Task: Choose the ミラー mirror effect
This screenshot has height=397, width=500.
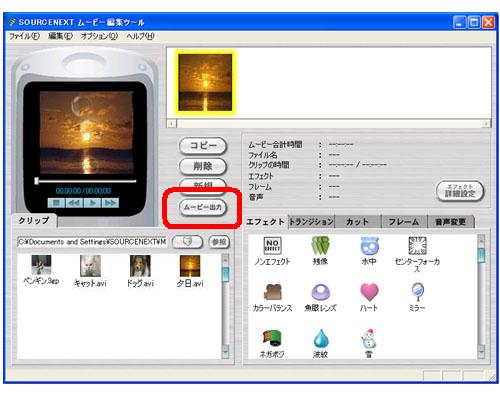Action: point(417,292)
